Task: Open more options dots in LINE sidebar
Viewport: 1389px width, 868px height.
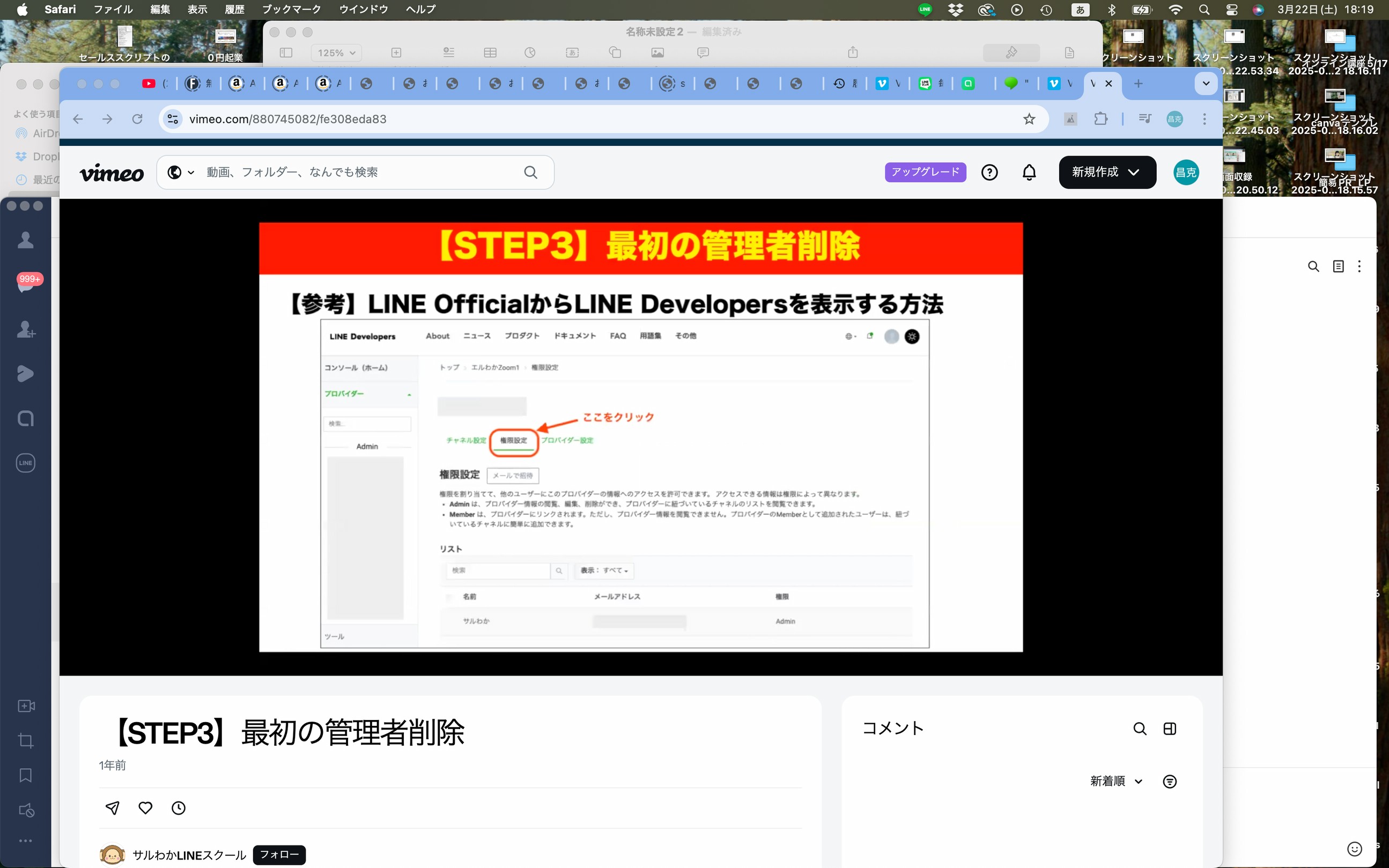Action: point(26,841)
